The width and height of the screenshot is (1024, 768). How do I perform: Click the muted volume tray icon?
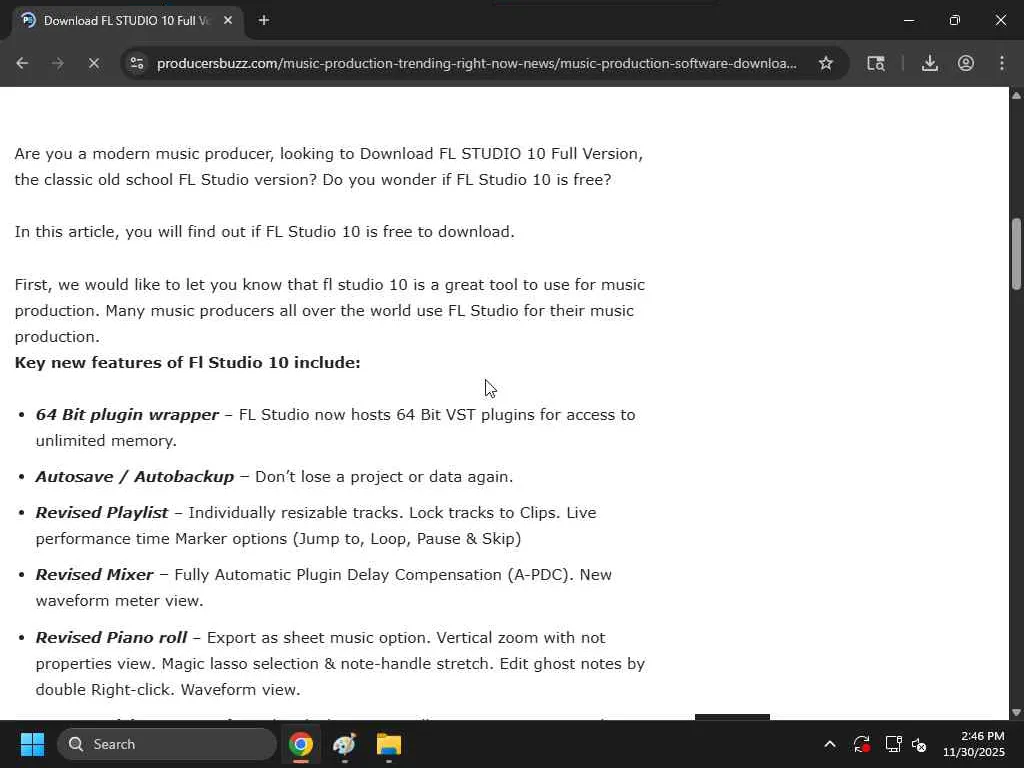(919, 744)
